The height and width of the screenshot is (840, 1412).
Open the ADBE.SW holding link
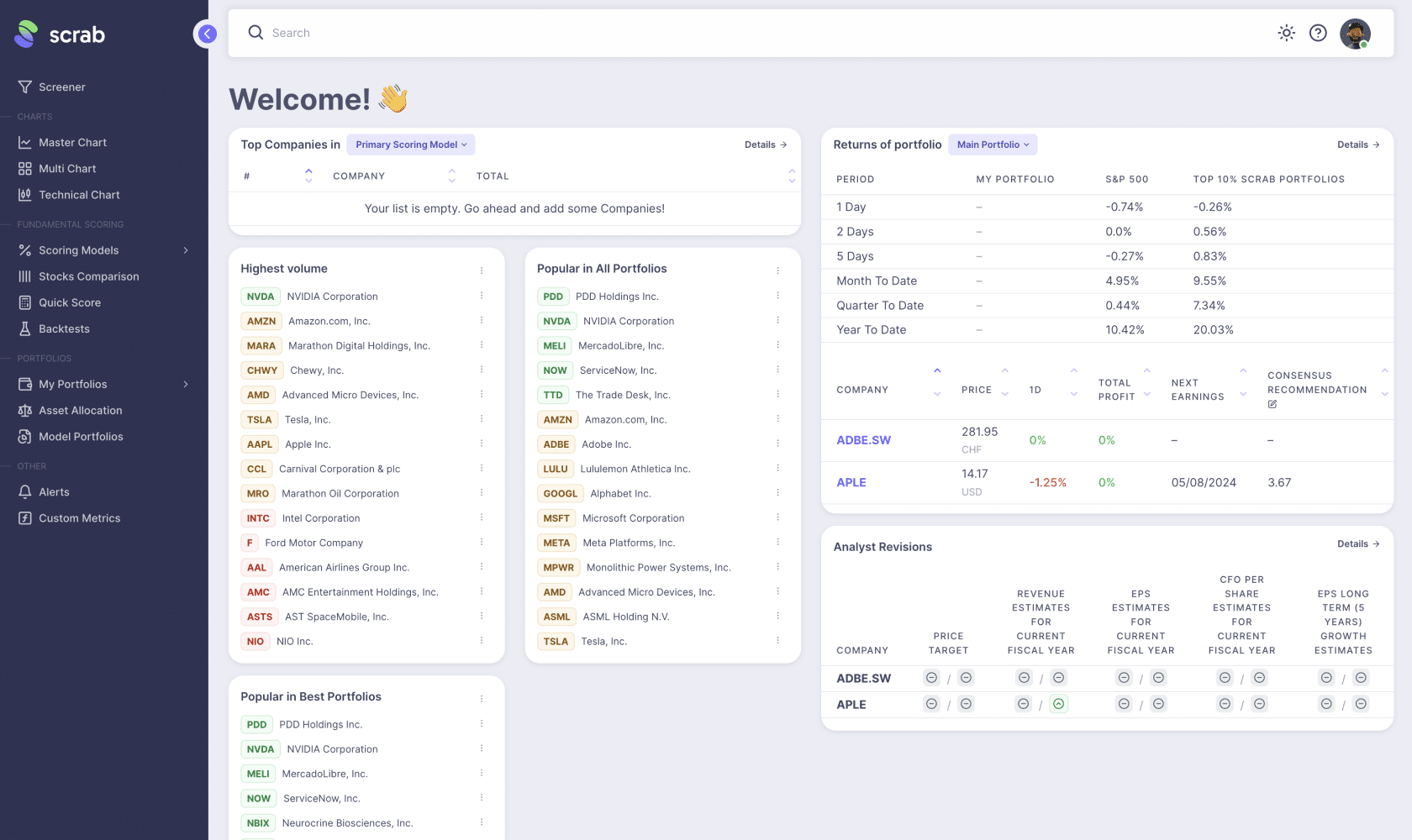tap(863, 440)
